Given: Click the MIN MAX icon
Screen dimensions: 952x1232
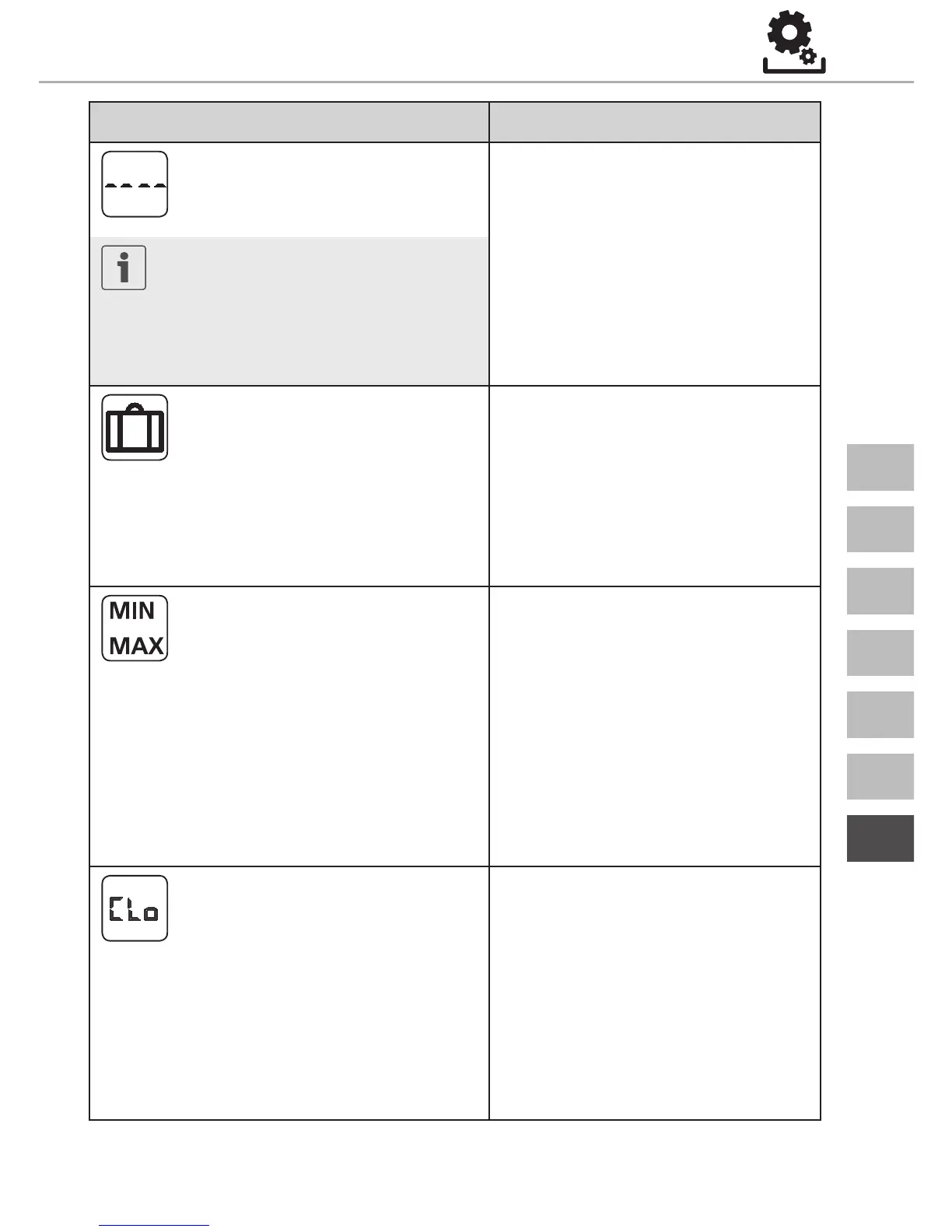Looking at the screenshot, I should coord(135,628).
